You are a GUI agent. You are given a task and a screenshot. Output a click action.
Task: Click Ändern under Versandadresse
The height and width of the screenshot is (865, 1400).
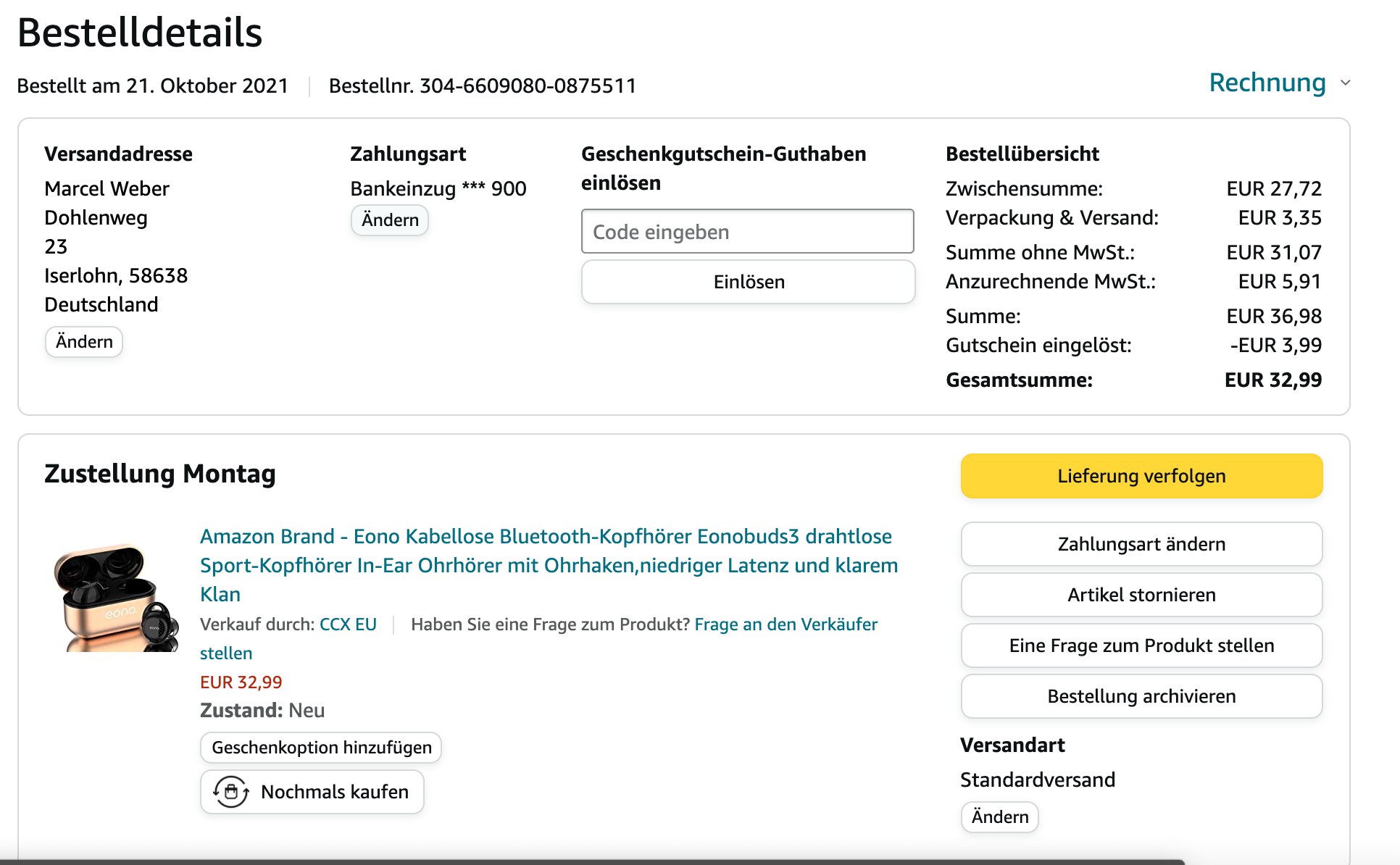(x=84, y=341)
